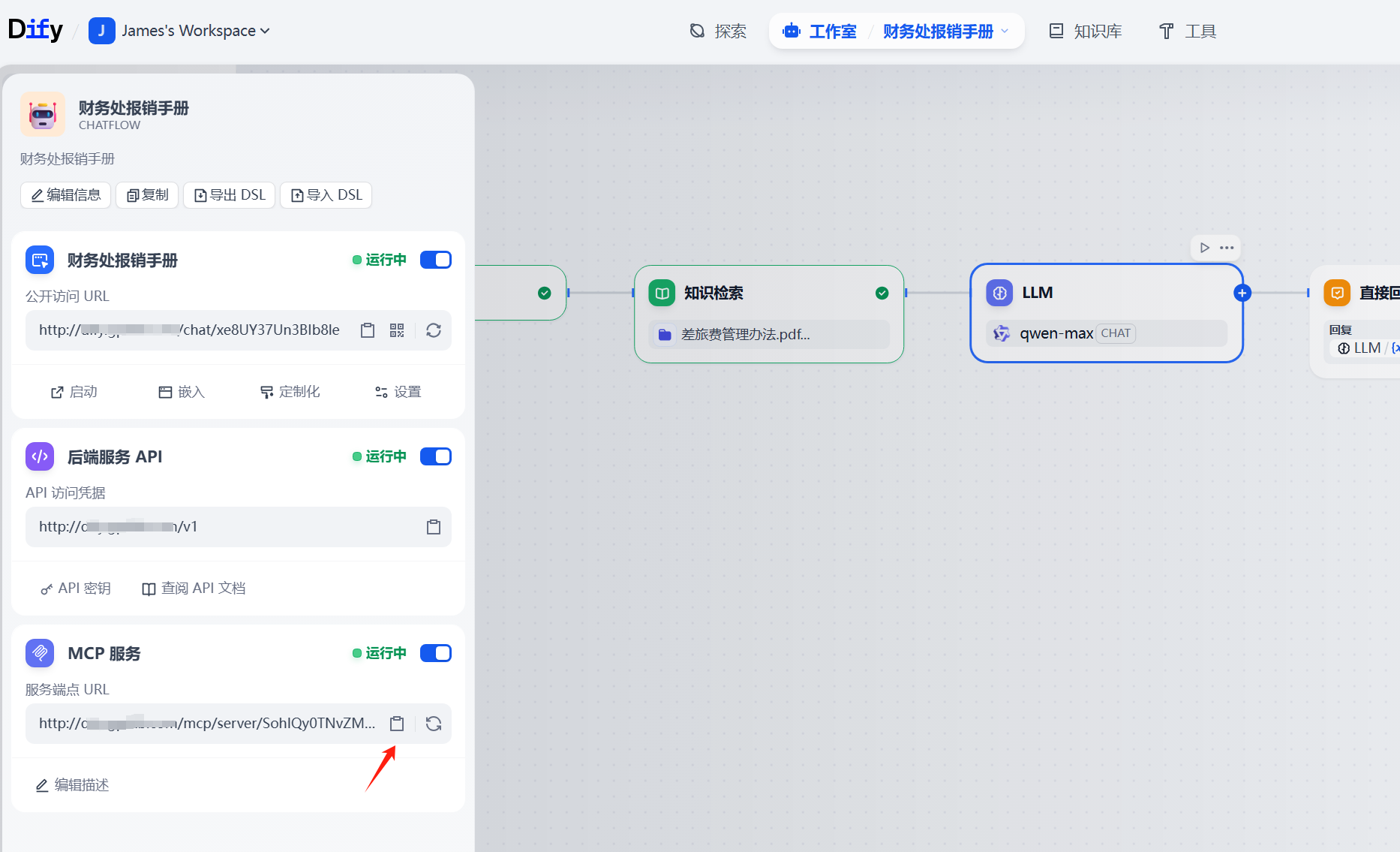Click the MCP 服务 icon
The image size is (1400, 852).
[x=40, y=653]
